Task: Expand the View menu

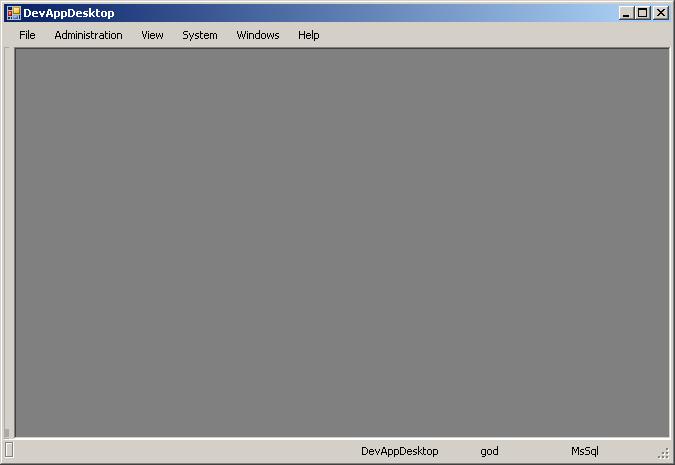Action: pyautogui.click(x=152, y=35)
